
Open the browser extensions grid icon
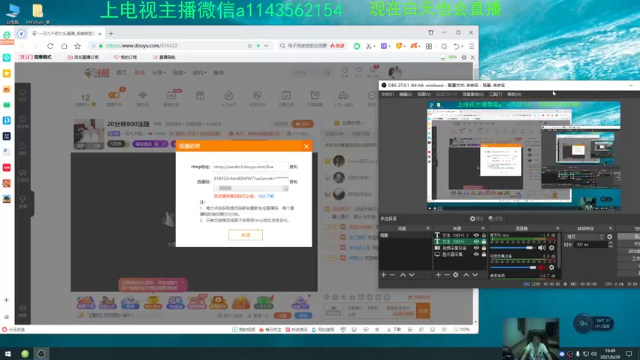pyautogui.click(x=429, y=46)
